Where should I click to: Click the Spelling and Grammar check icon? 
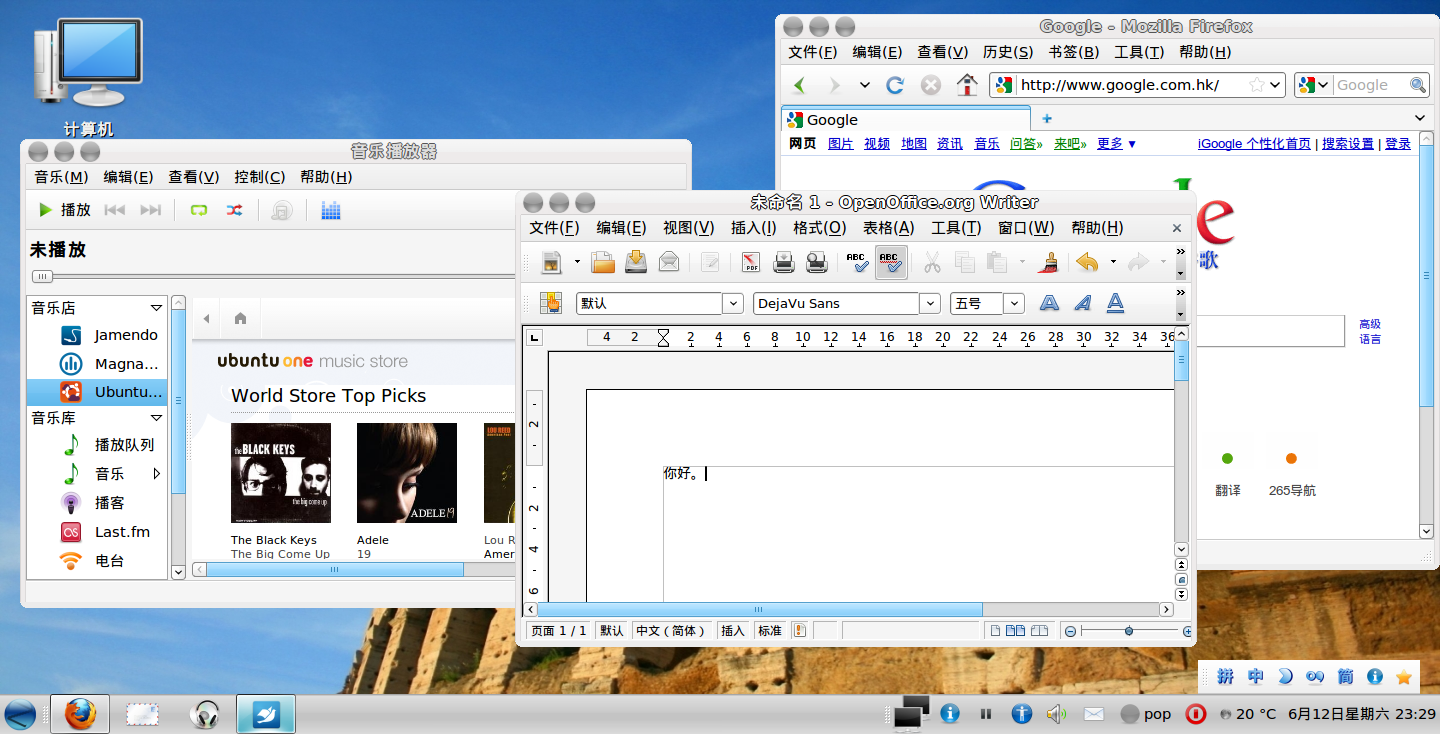tap(857, 262)
